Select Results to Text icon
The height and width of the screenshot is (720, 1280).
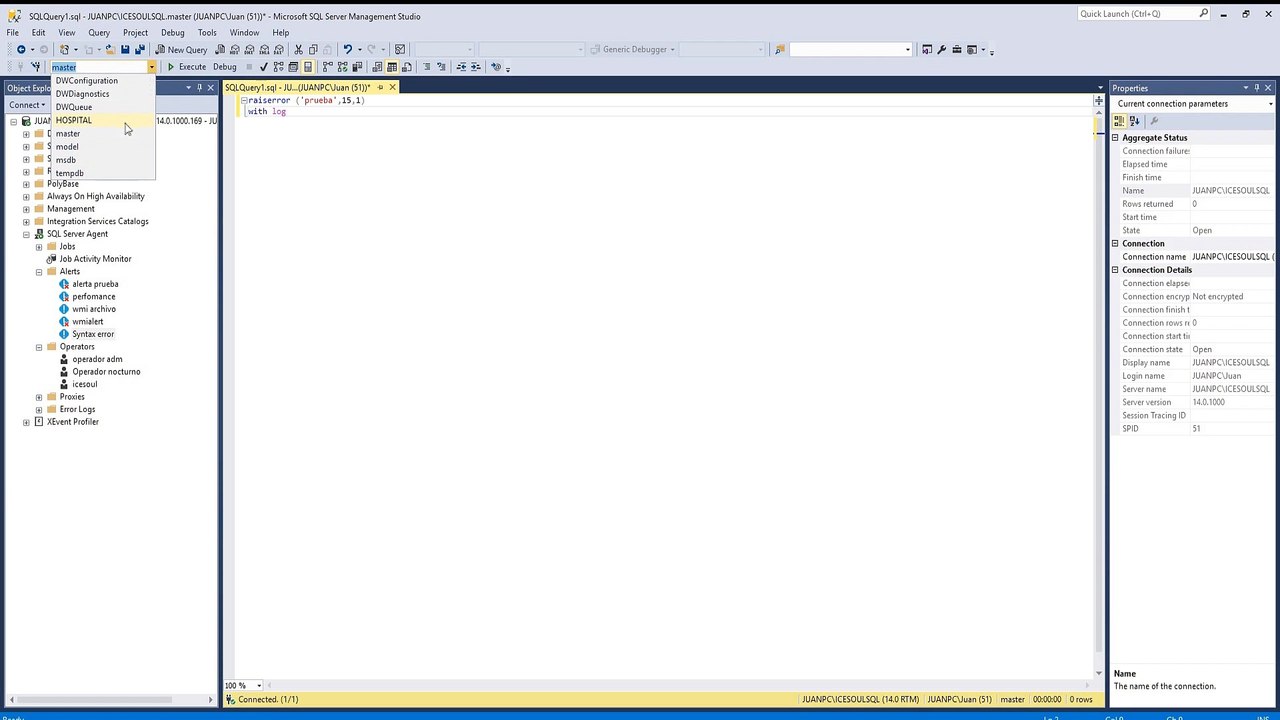coord(377,67)
